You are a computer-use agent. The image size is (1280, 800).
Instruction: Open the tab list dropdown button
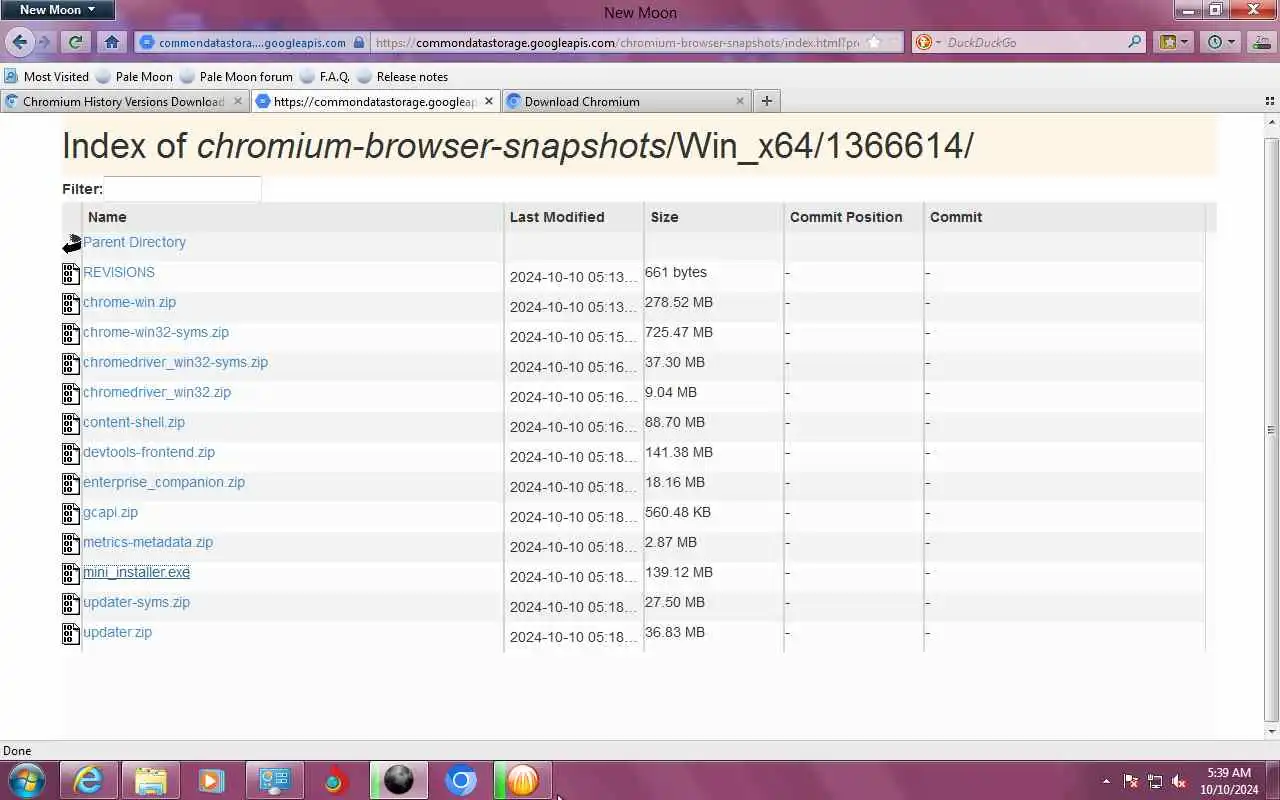(x=1270, y=101)
